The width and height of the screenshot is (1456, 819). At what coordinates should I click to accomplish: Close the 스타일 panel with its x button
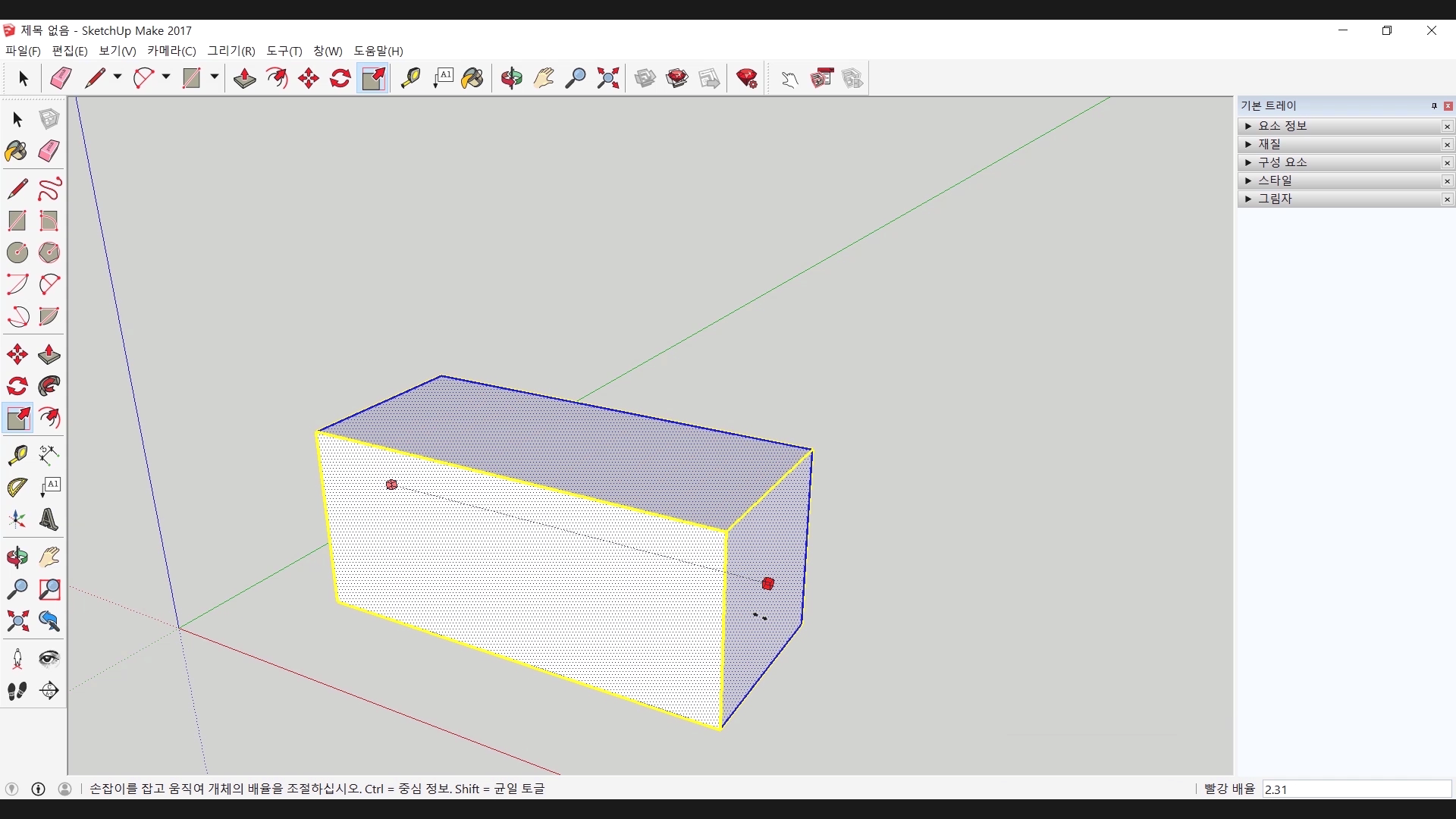coord(1447,181)
